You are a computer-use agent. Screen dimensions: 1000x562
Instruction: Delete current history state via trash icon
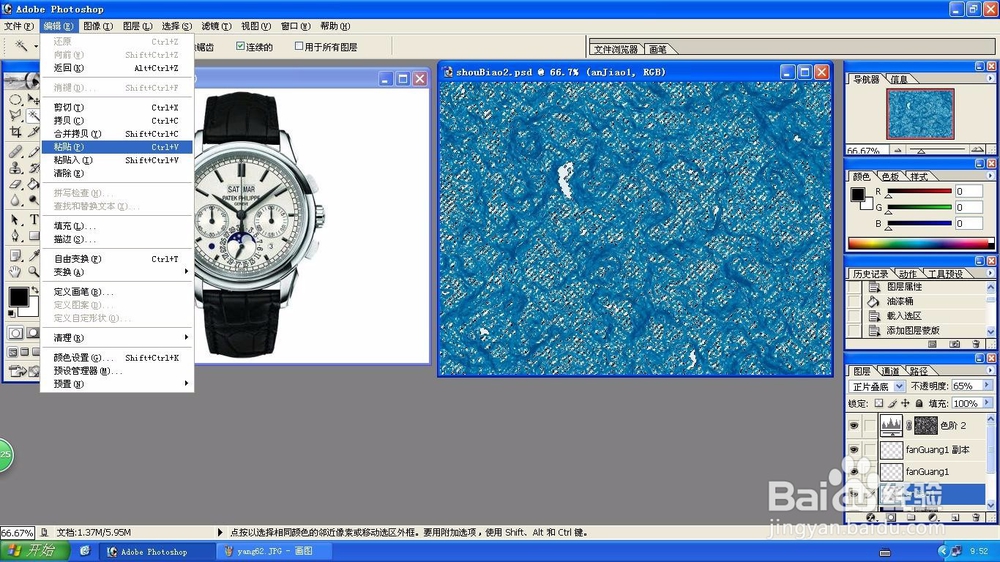click(976, 344)
